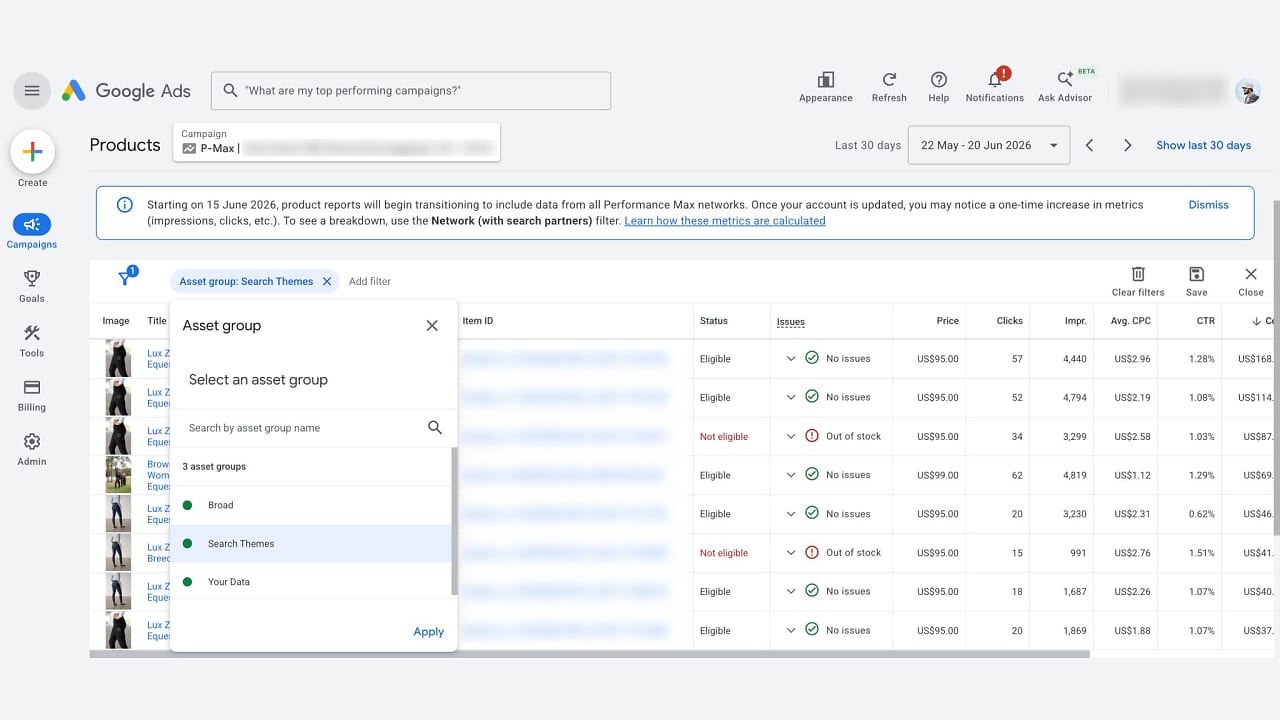Screen dimensions: 1280x720
Task: Apply the asset group selection
Action: [x=428, y=632]
